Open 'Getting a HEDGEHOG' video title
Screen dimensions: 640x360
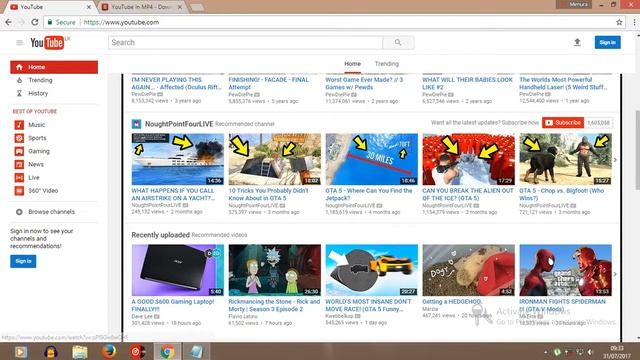(x=452, y=302)
